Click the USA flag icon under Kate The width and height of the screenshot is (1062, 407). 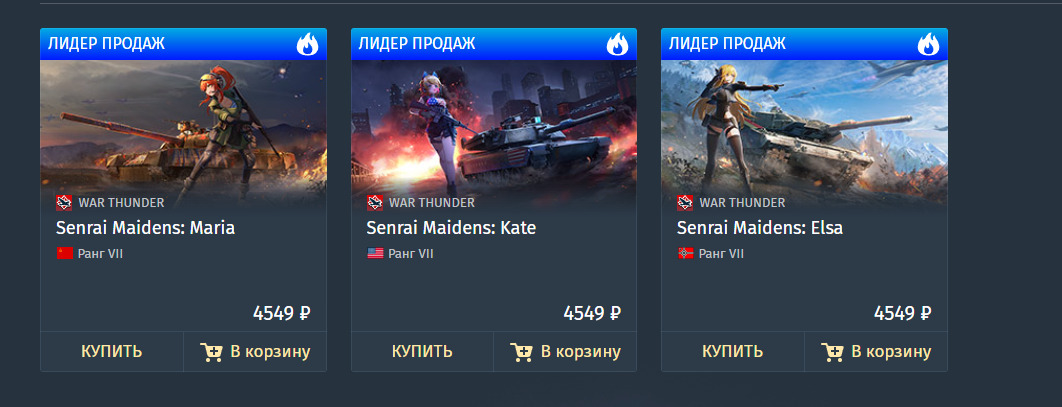click(375, 254)
